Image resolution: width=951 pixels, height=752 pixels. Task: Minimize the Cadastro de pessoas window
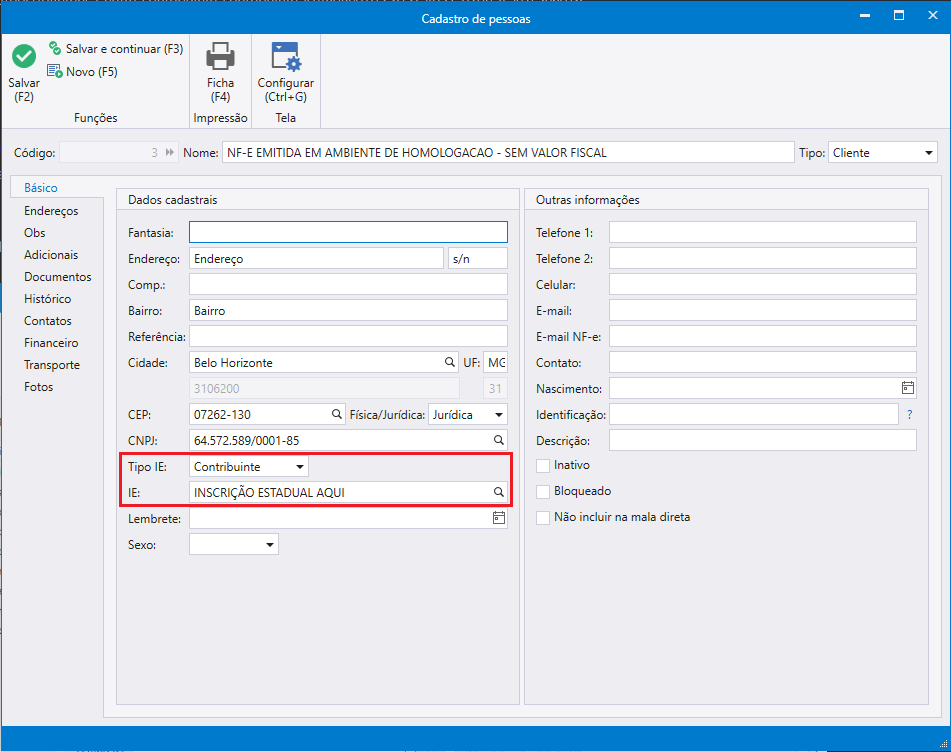pyautogui.click(x=865, y=16)
